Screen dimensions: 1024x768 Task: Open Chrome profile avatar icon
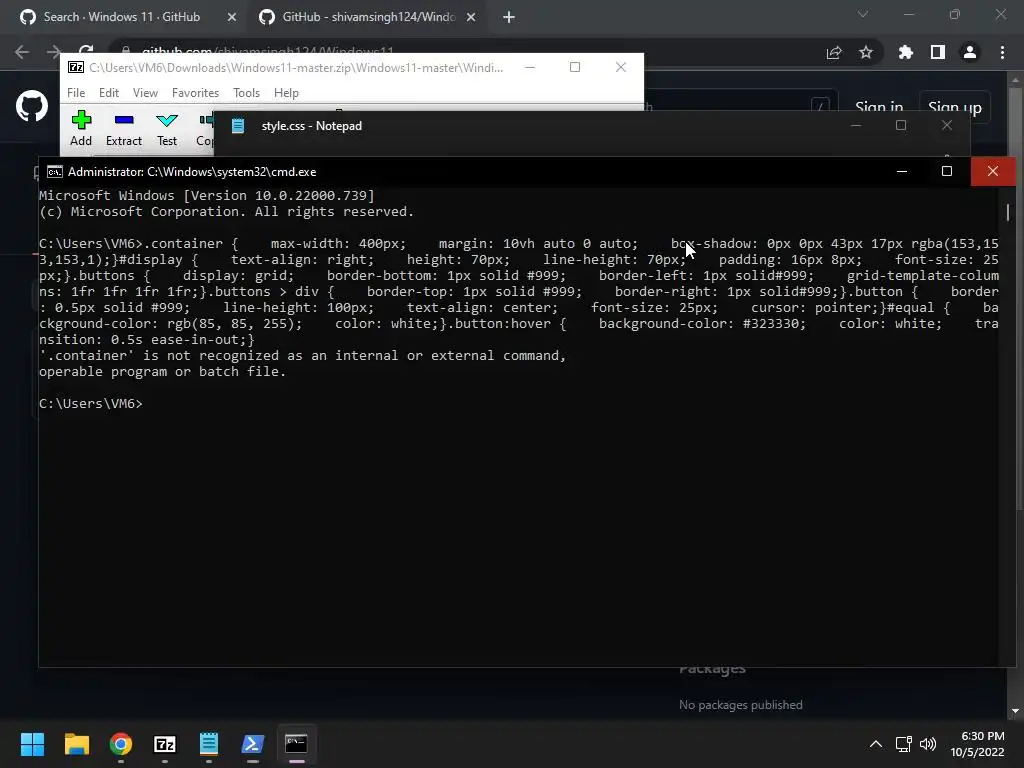tap(970, 52)
